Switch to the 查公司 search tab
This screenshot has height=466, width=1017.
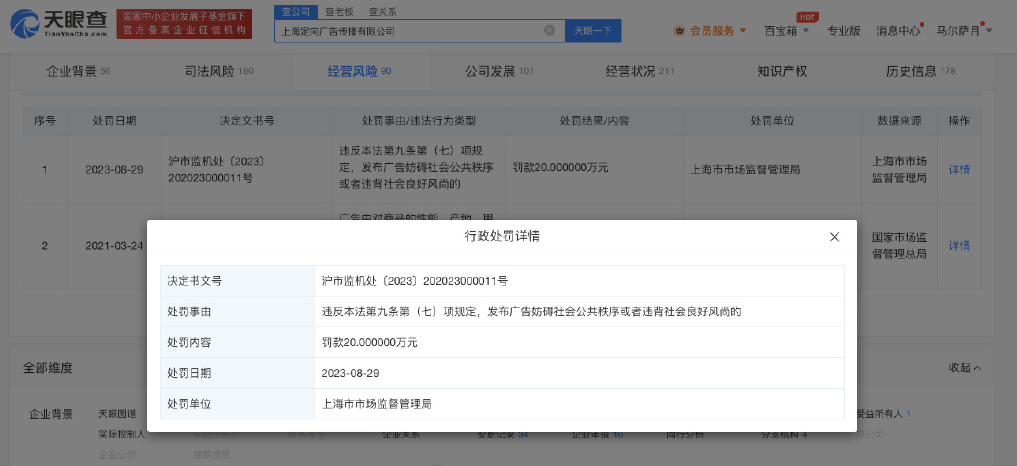click(296, 12)
